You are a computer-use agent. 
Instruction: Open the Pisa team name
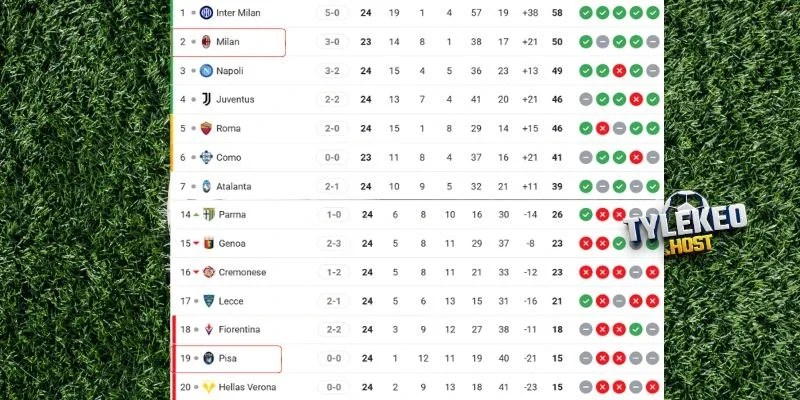(227, 358)
